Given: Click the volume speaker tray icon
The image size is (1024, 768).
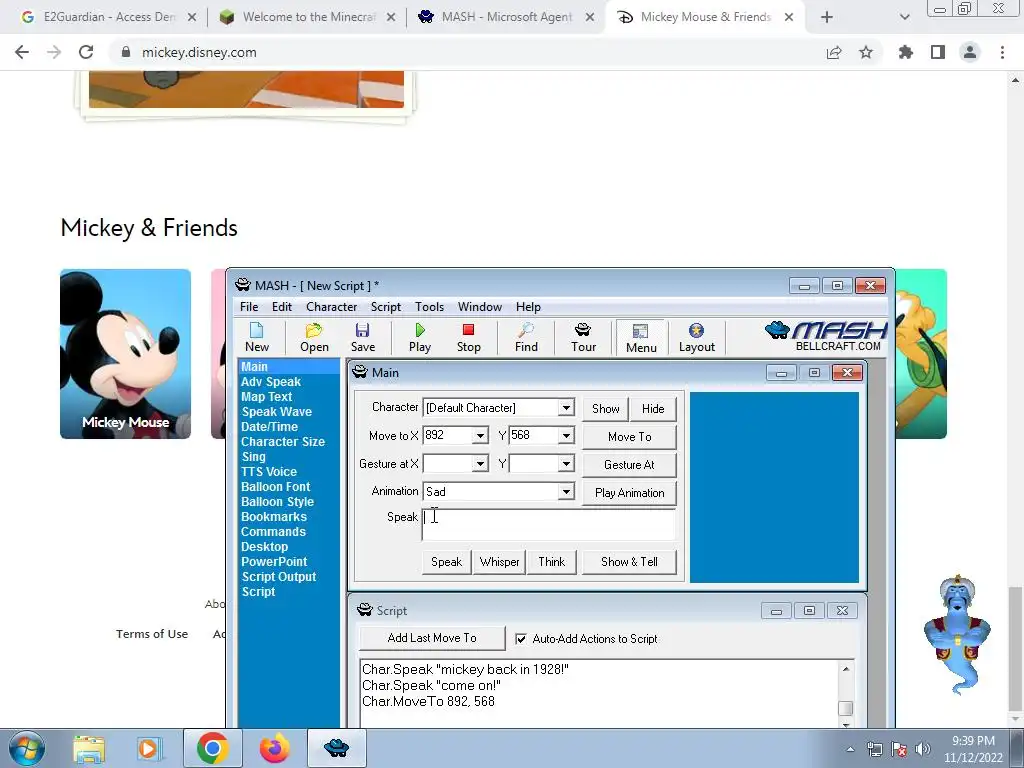Looking at the screenshot, I should (x=923, y=749).
